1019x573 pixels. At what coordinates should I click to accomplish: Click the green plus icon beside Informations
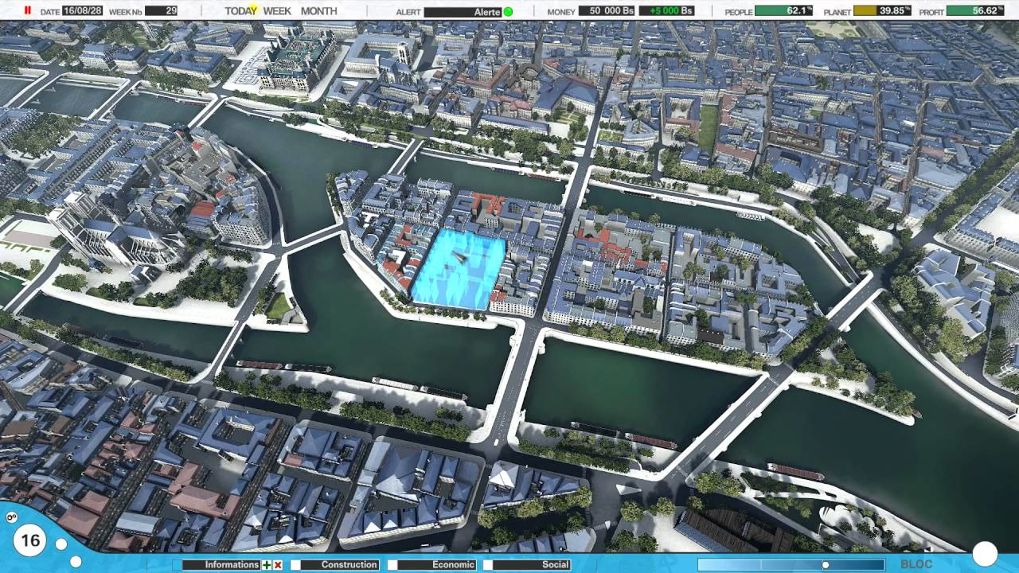coord(266,565)
